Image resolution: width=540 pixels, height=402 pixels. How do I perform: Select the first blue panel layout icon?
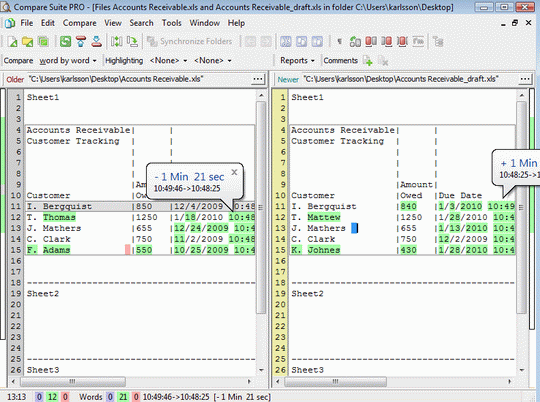click(285, 42)
